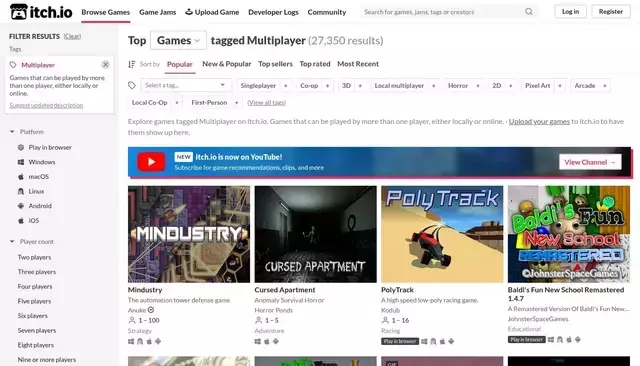640x366 pixels.
Task: Open Baldi's Fun New School cover thumbnail
Action: 569,234
